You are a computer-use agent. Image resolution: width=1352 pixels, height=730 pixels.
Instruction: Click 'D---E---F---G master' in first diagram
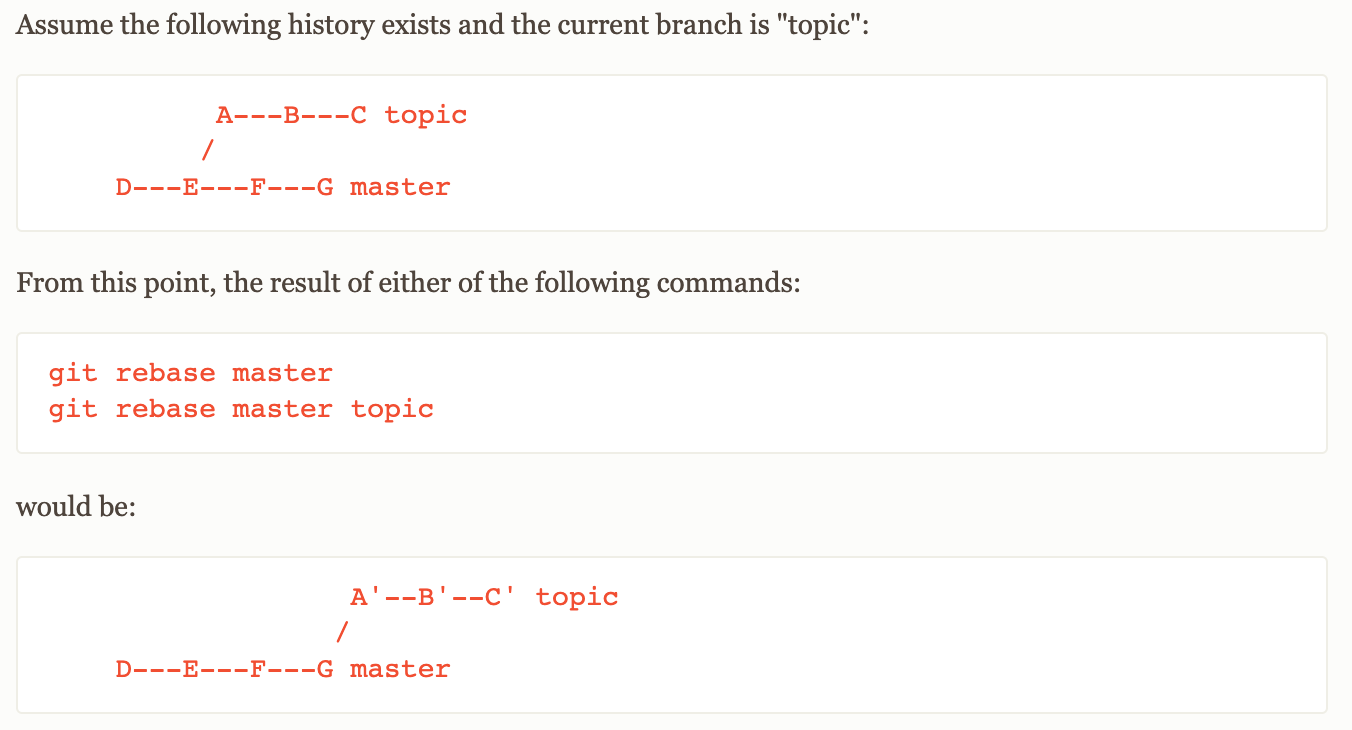click(x=283, y=187)
